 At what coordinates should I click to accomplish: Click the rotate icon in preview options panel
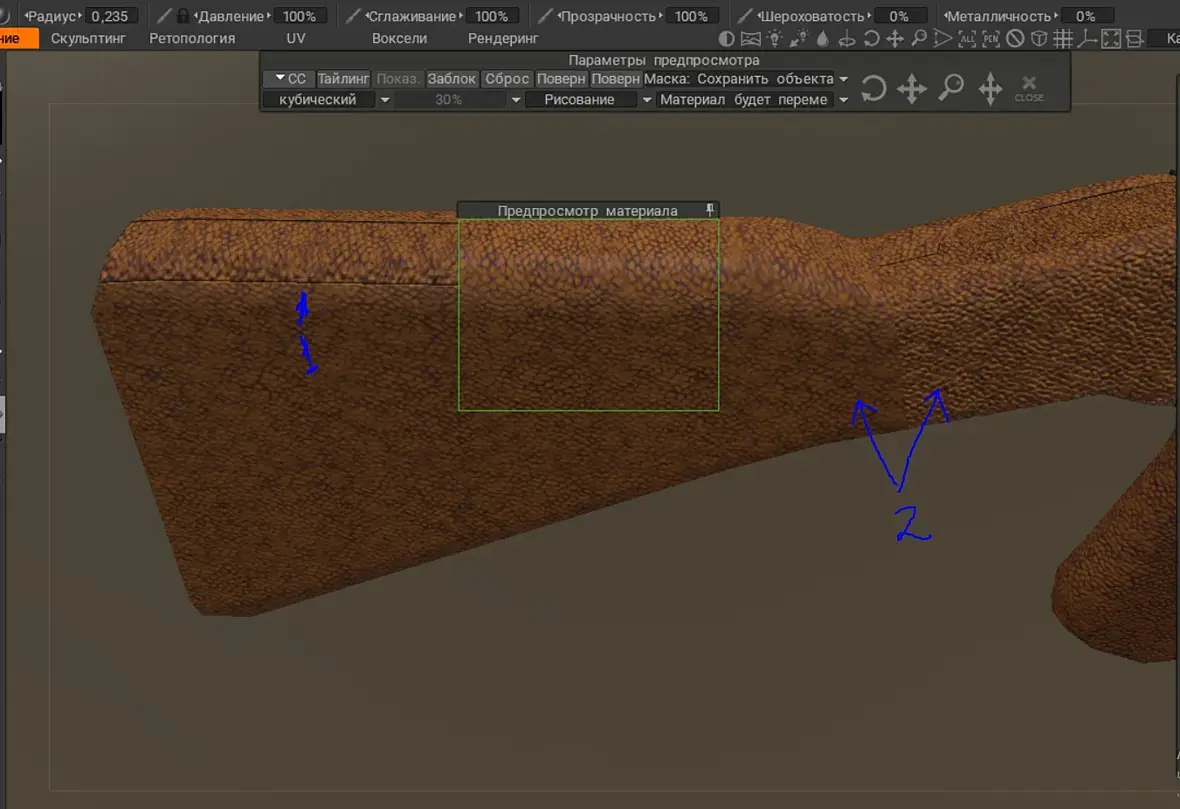873,89
